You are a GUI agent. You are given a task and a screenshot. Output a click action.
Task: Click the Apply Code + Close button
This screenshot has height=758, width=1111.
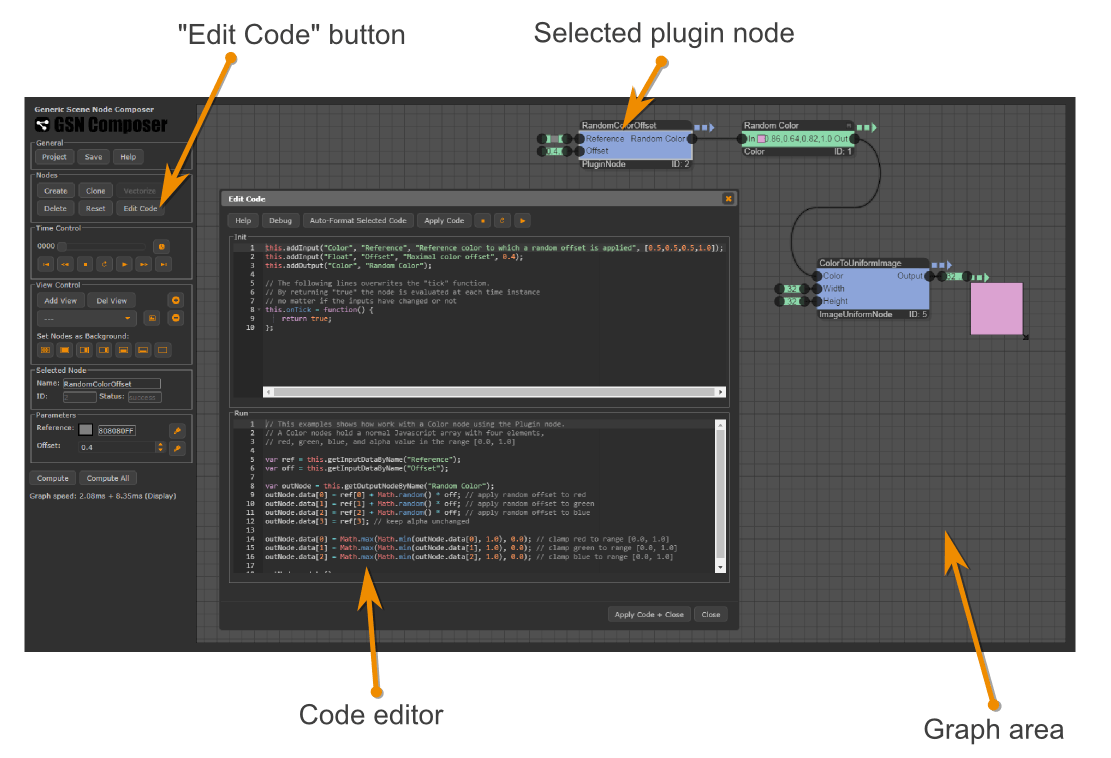649,614
